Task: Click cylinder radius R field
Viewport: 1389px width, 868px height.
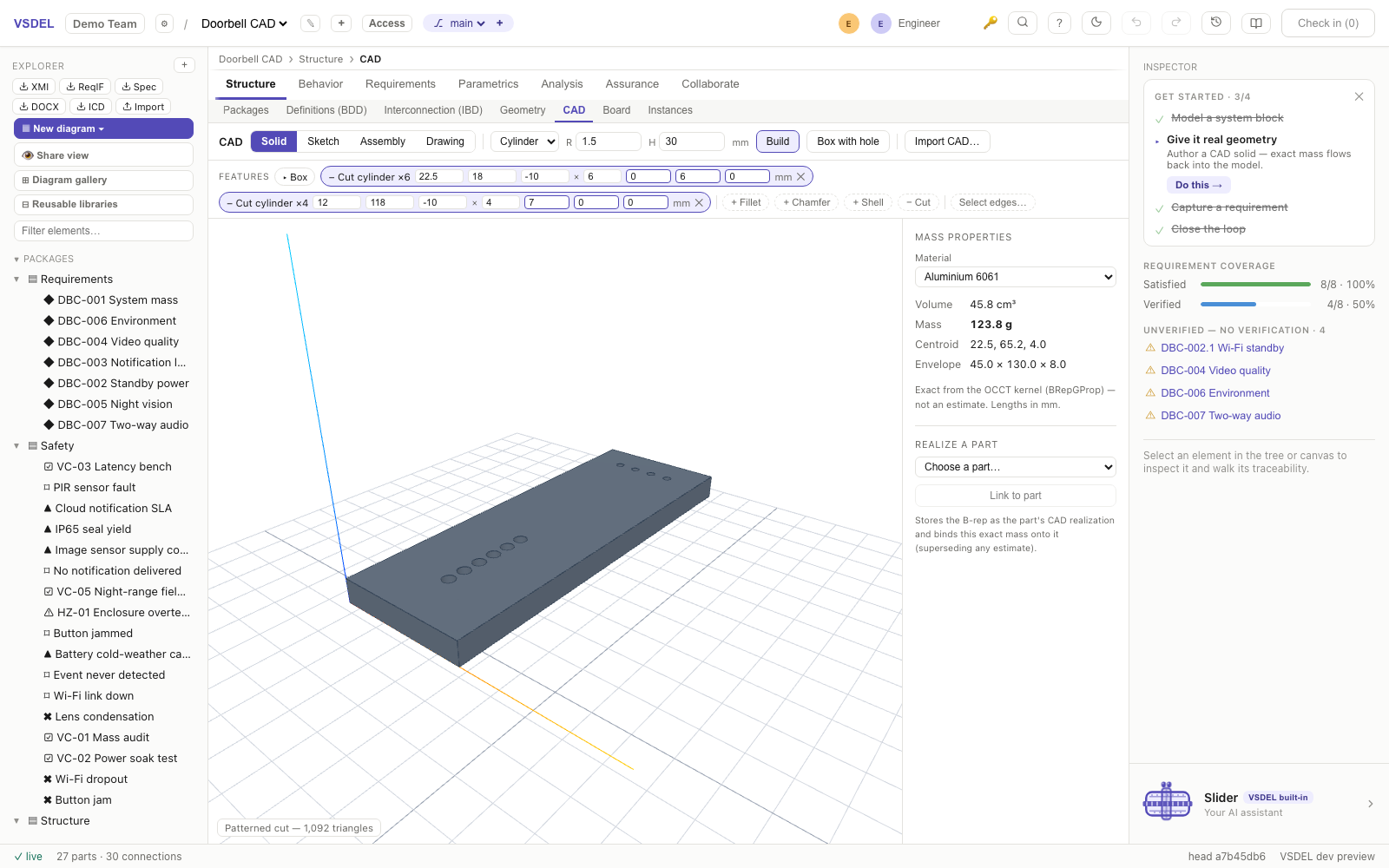Action: coord(609,141)
